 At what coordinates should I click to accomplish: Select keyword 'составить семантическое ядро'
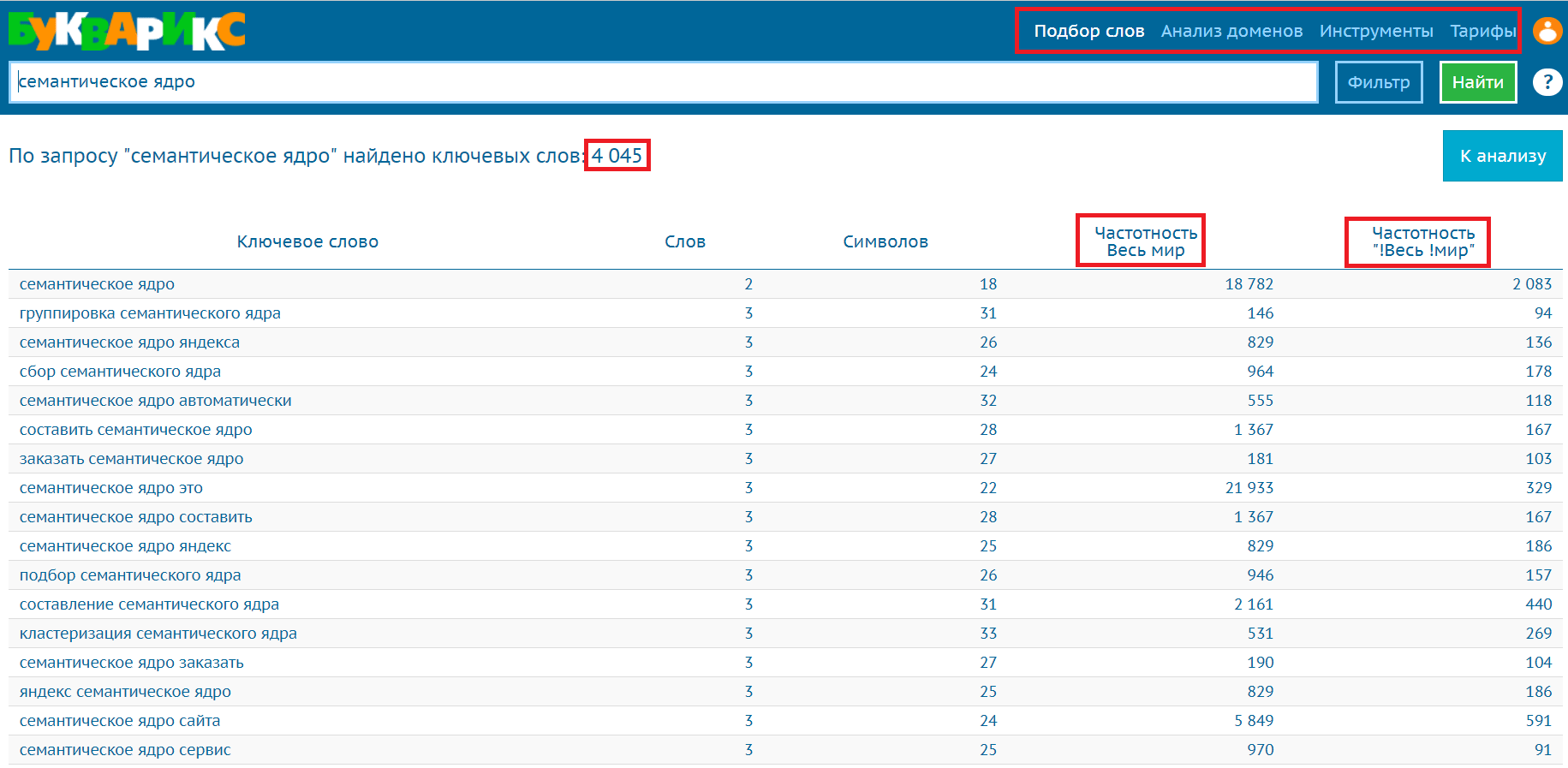click(135, 430)
